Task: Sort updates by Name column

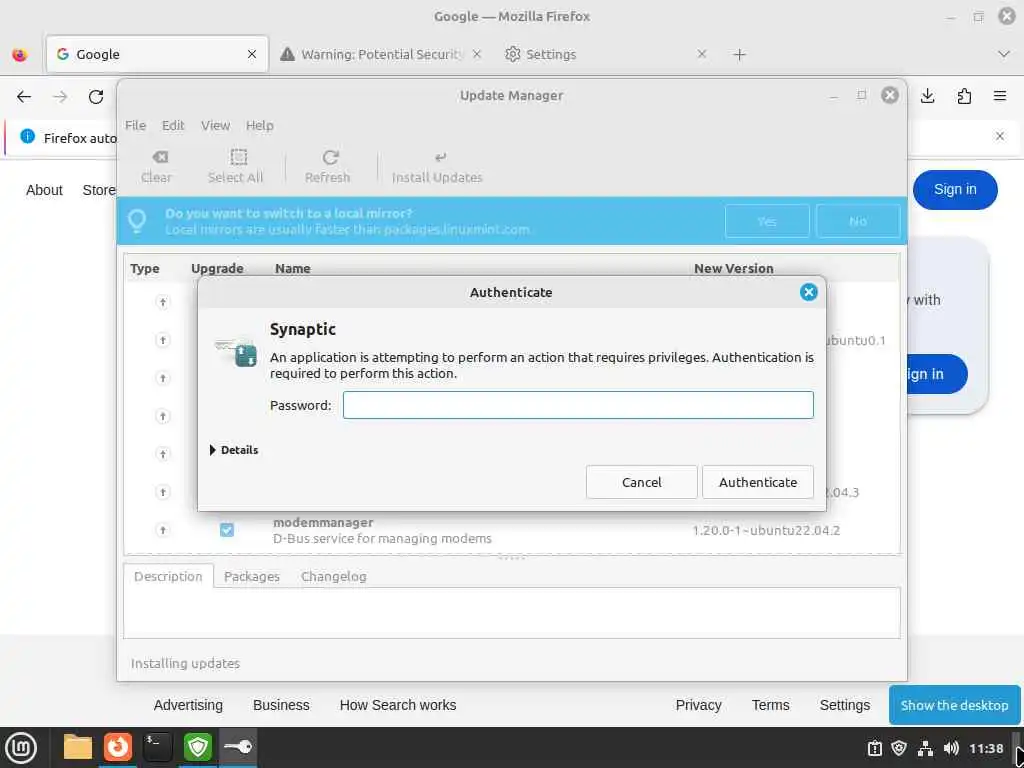Action: [x=293, y=268]
